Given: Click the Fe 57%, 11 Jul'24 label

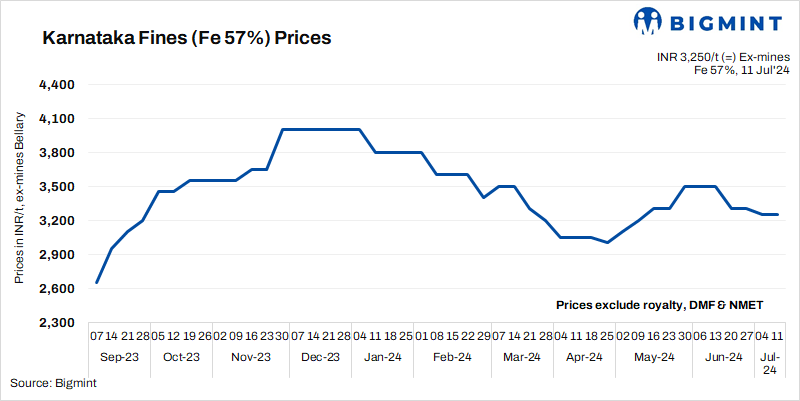Looking at the screenshot, I should pos(741,70).
